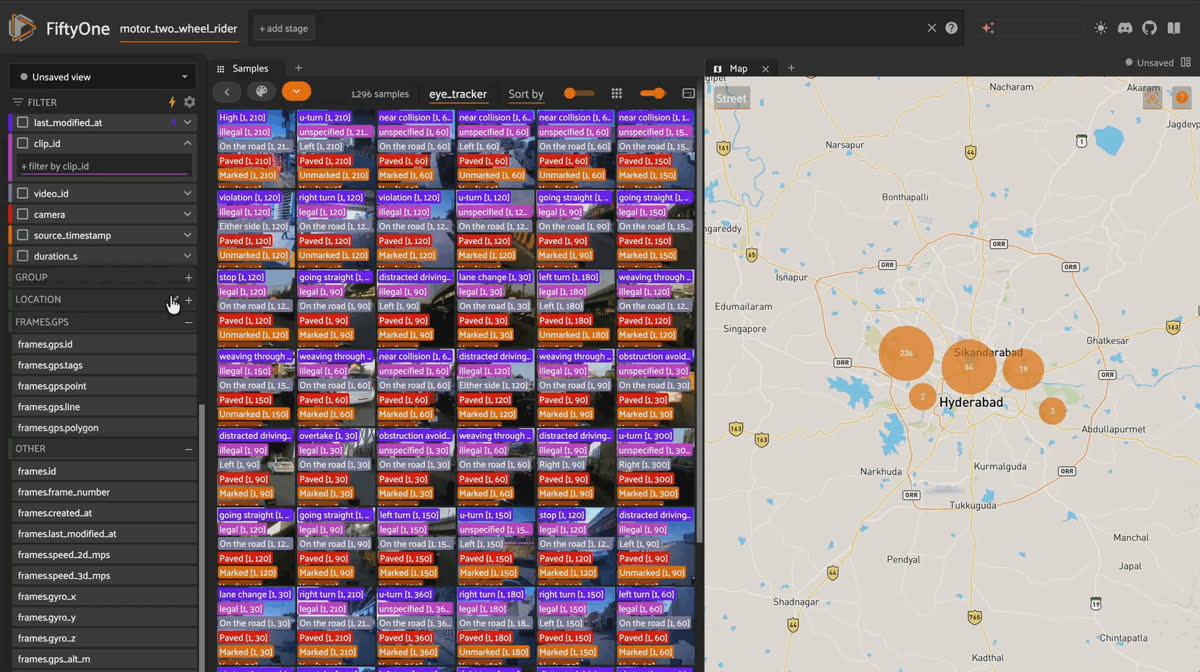Select the frames.gps.polygon field
1200x672 pixels.
point(104,428)
